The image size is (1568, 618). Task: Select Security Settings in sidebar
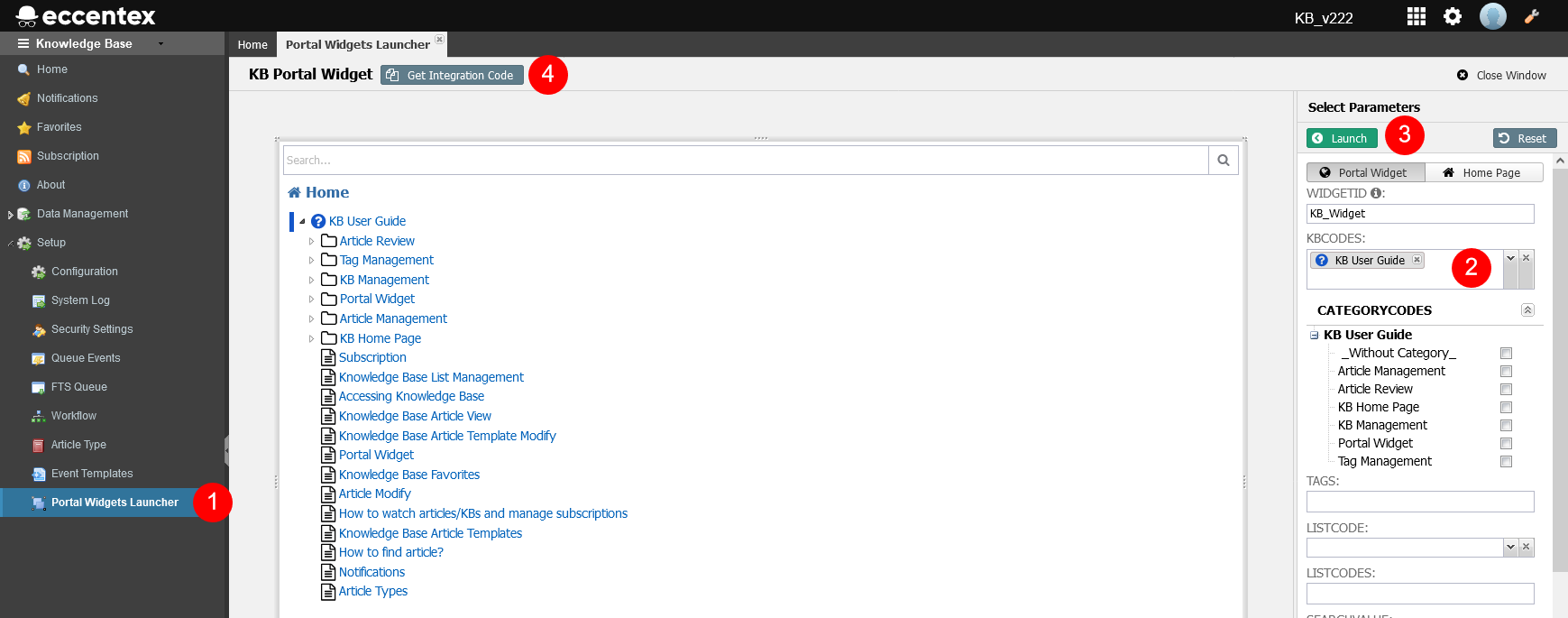[91, 329]
